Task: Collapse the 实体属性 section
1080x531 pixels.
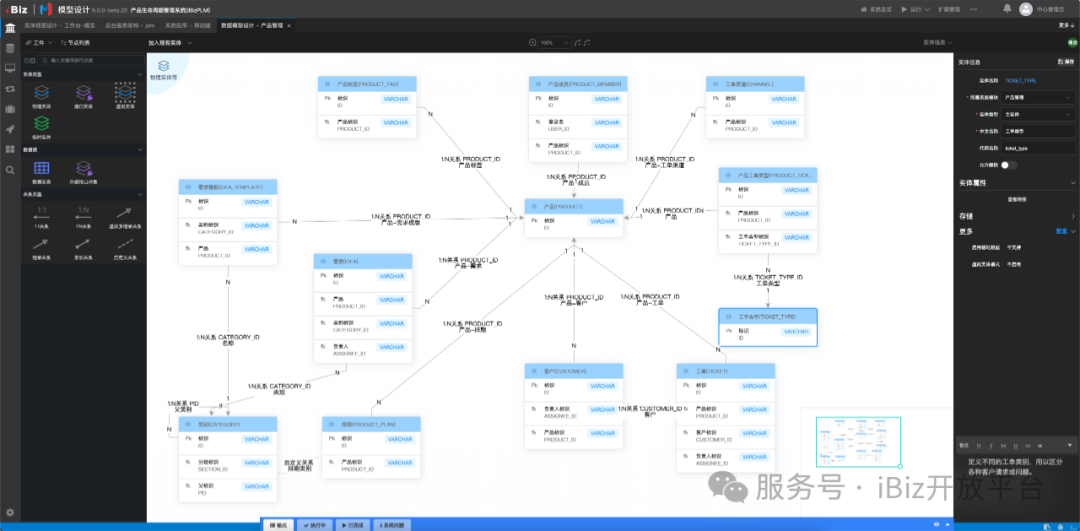Action: pyautogui.click(x=1072, y=183)
